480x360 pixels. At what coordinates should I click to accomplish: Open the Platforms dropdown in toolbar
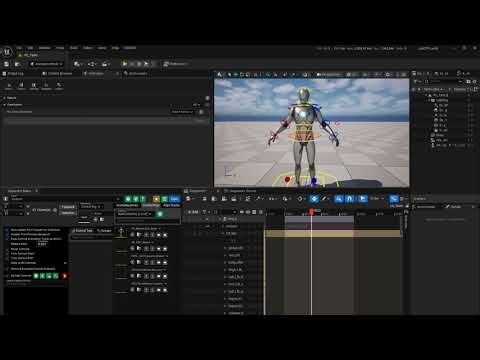pos(175,64)
